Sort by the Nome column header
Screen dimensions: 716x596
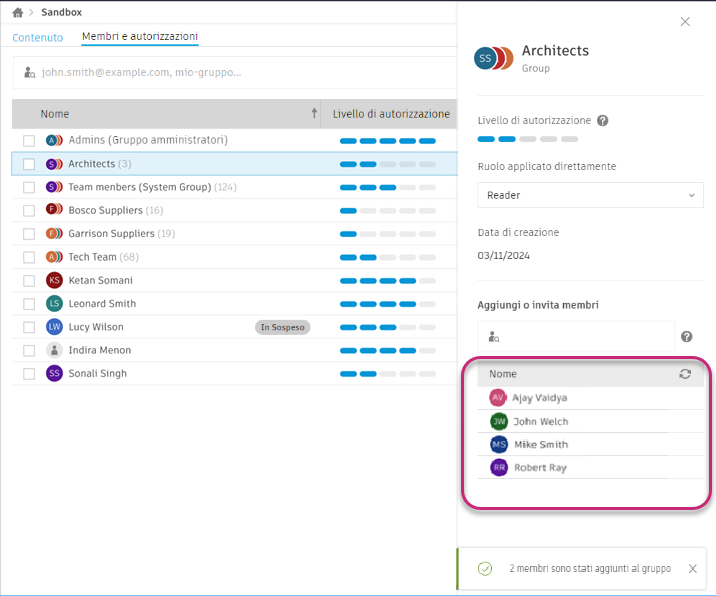(x=55, y=114)
